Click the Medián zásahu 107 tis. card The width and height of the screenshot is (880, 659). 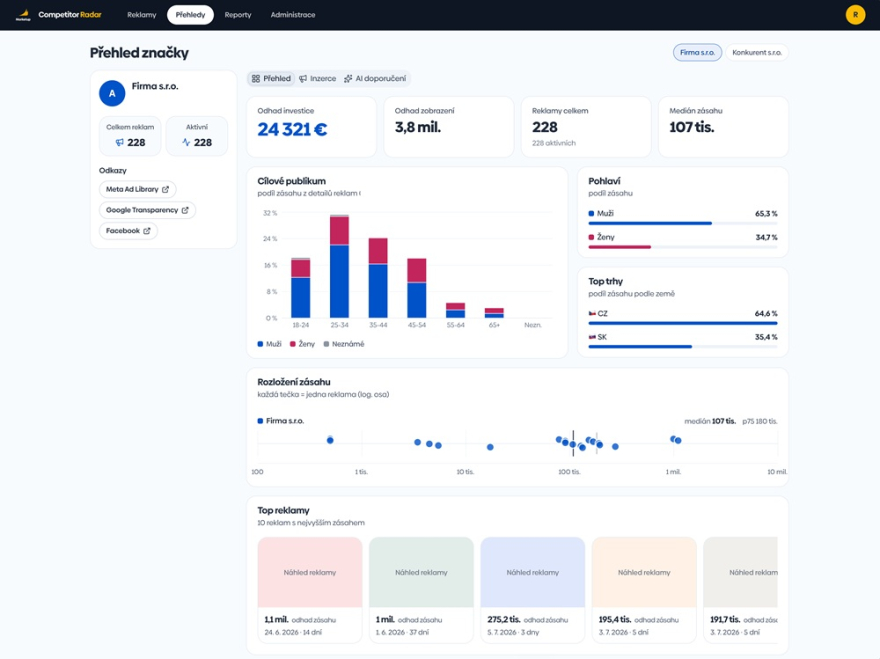coord(723,127)
